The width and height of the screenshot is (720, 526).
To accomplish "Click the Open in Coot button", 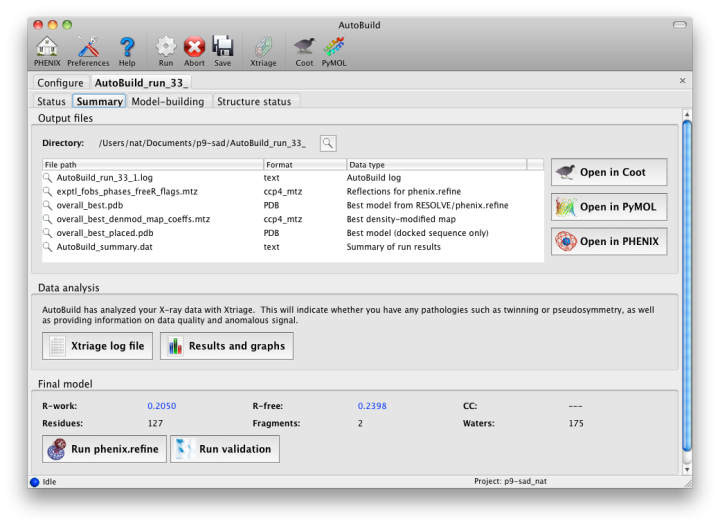I will pos(608,172).
